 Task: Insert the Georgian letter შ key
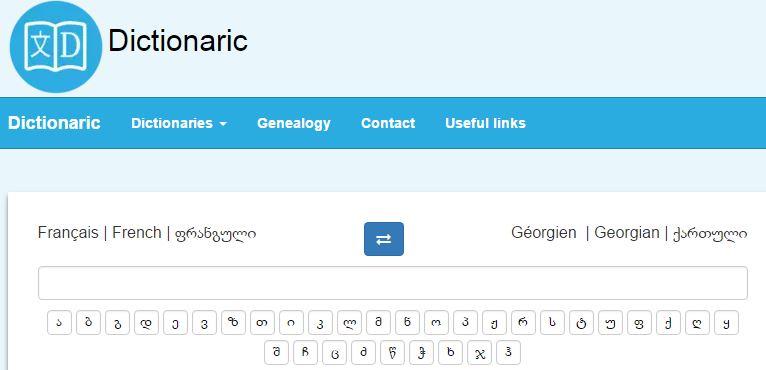coord(277,353)
